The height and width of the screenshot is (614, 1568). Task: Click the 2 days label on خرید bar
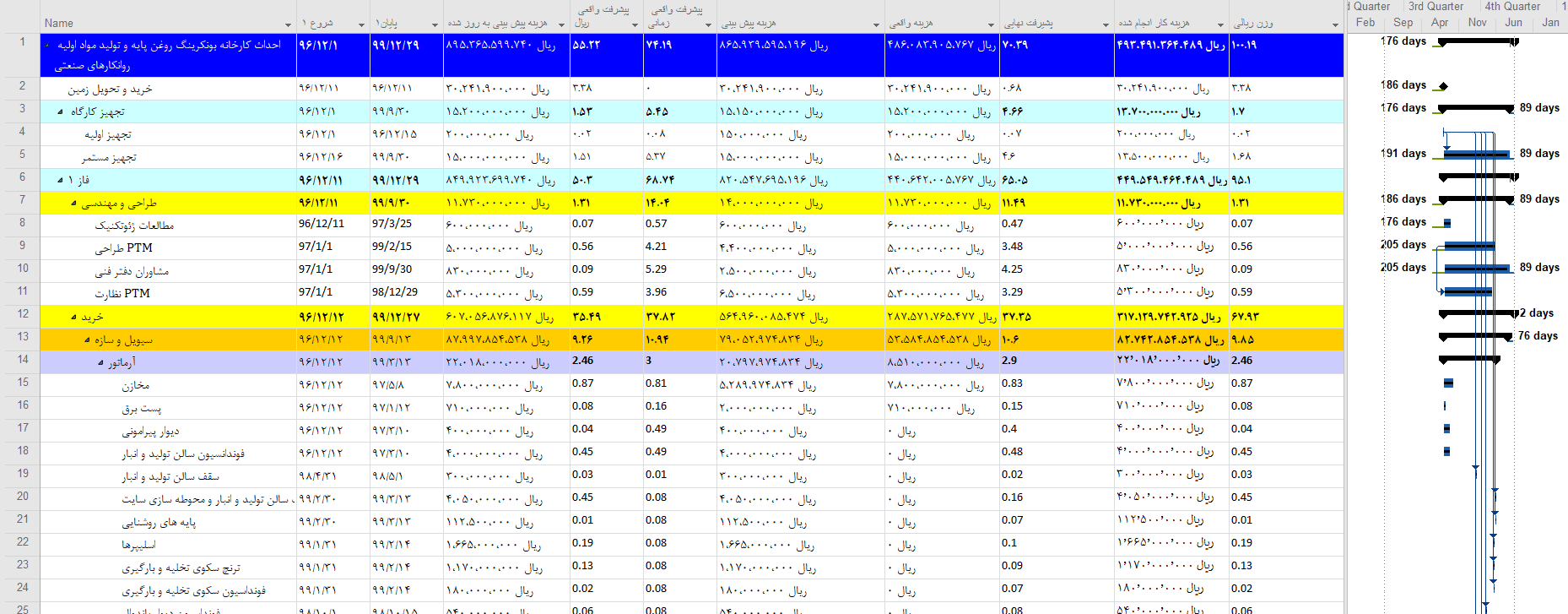point(1537,313)
